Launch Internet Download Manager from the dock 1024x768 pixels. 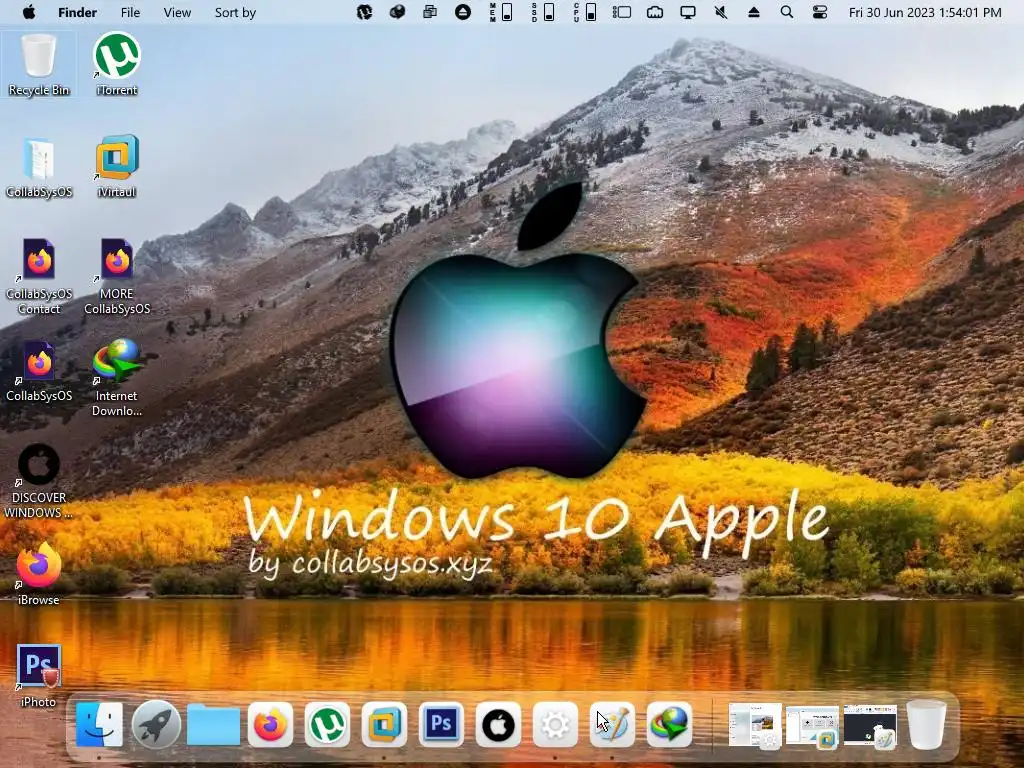coord(669,724)
